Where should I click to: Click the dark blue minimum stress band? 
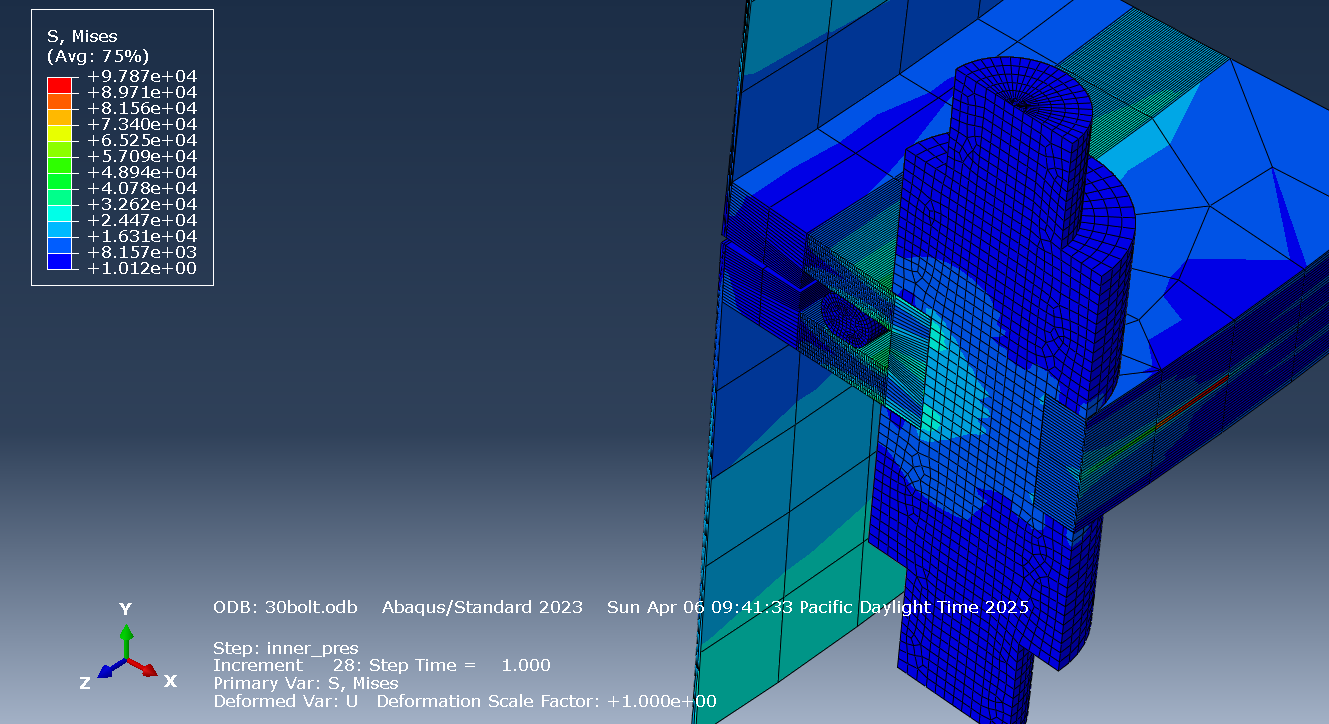(x=58, y=260)
